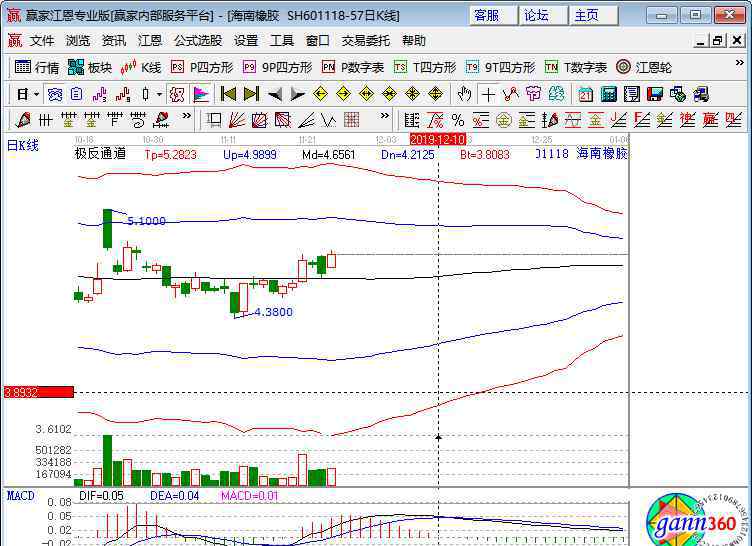The height and width of the screenshot is (546, 752).
Task: Select the red grid square tool
Action: point(352,120)
